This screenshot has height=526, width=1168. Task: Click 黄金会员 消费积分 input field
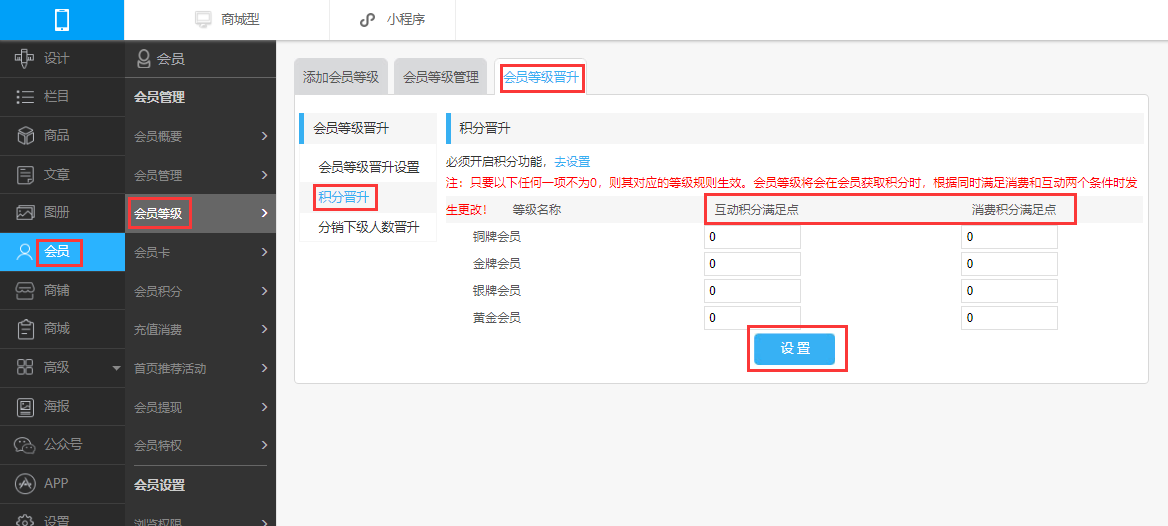(x=1009, y=317)
